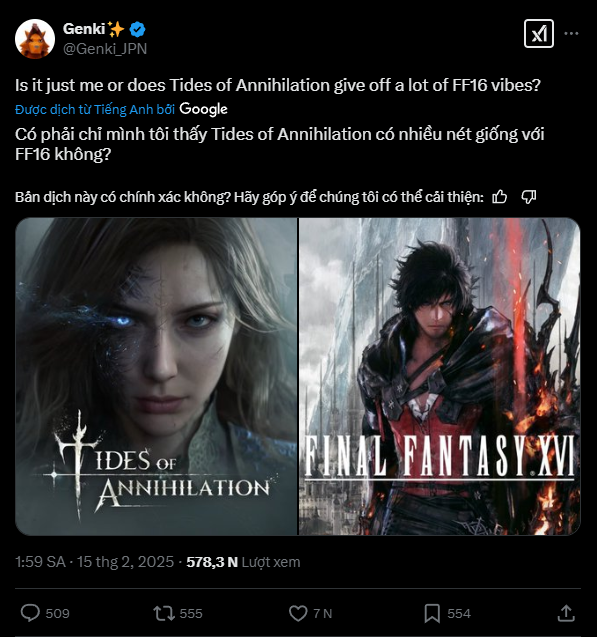Open the Genki display name link

(84, 29)
